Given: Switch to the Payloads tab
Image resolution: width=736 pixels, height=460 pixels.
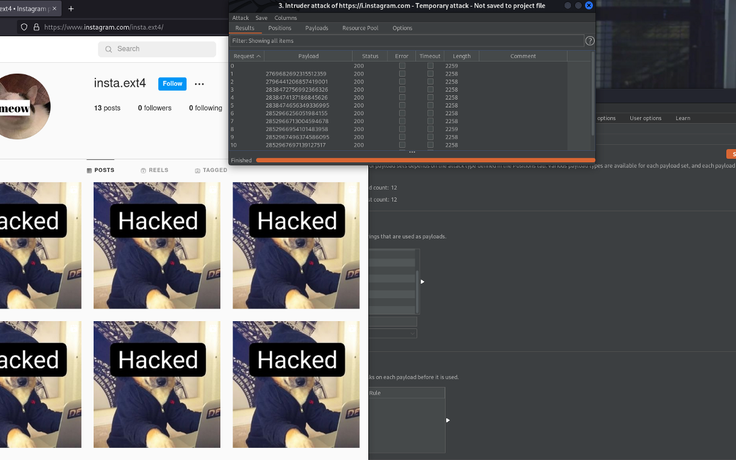Looking at the screenshot, I should pos(317,28).
